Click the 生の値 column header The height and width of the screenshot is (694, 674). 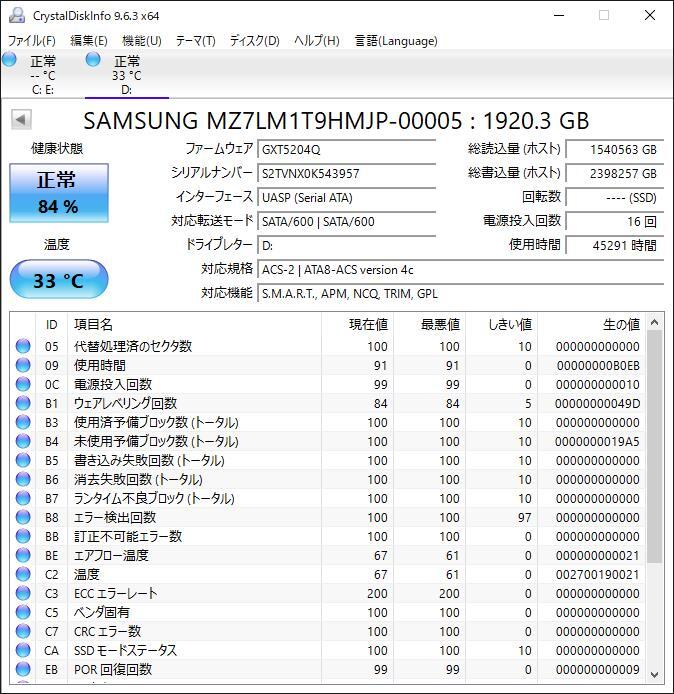(x=591, y=324)
